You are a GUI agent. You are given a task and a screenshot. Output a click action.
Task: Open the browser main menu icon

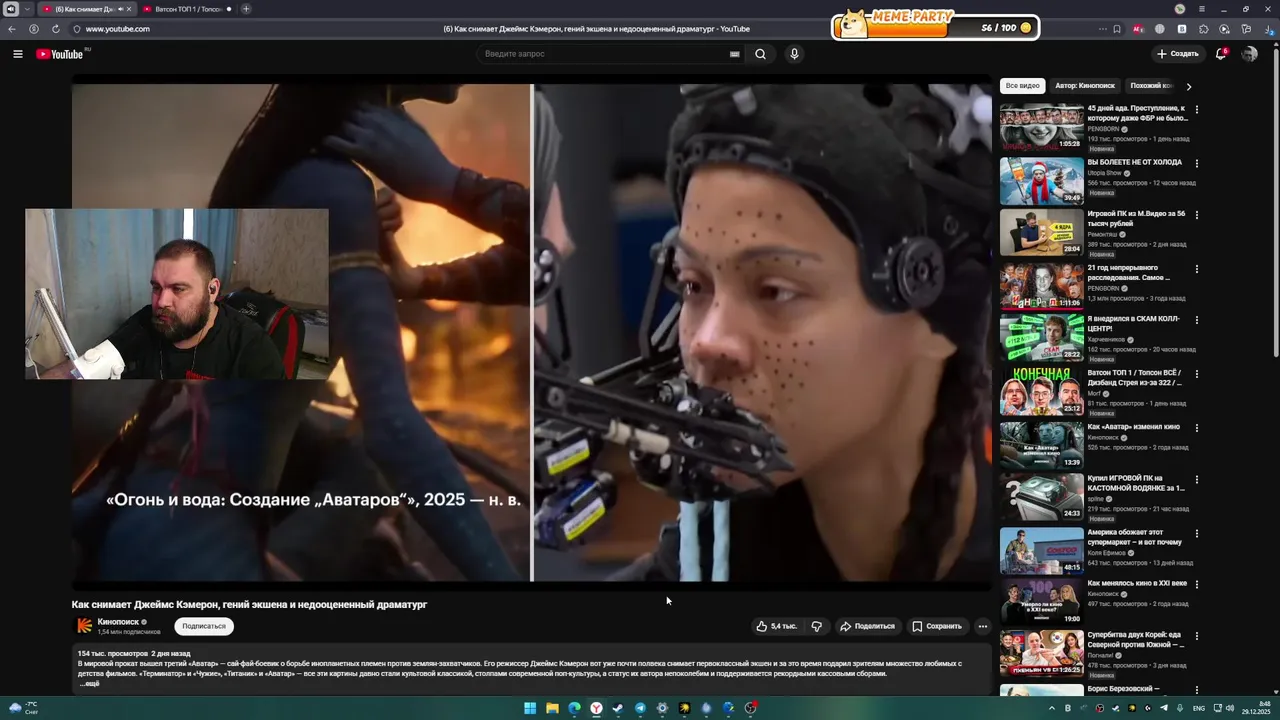pos(1203,9)
